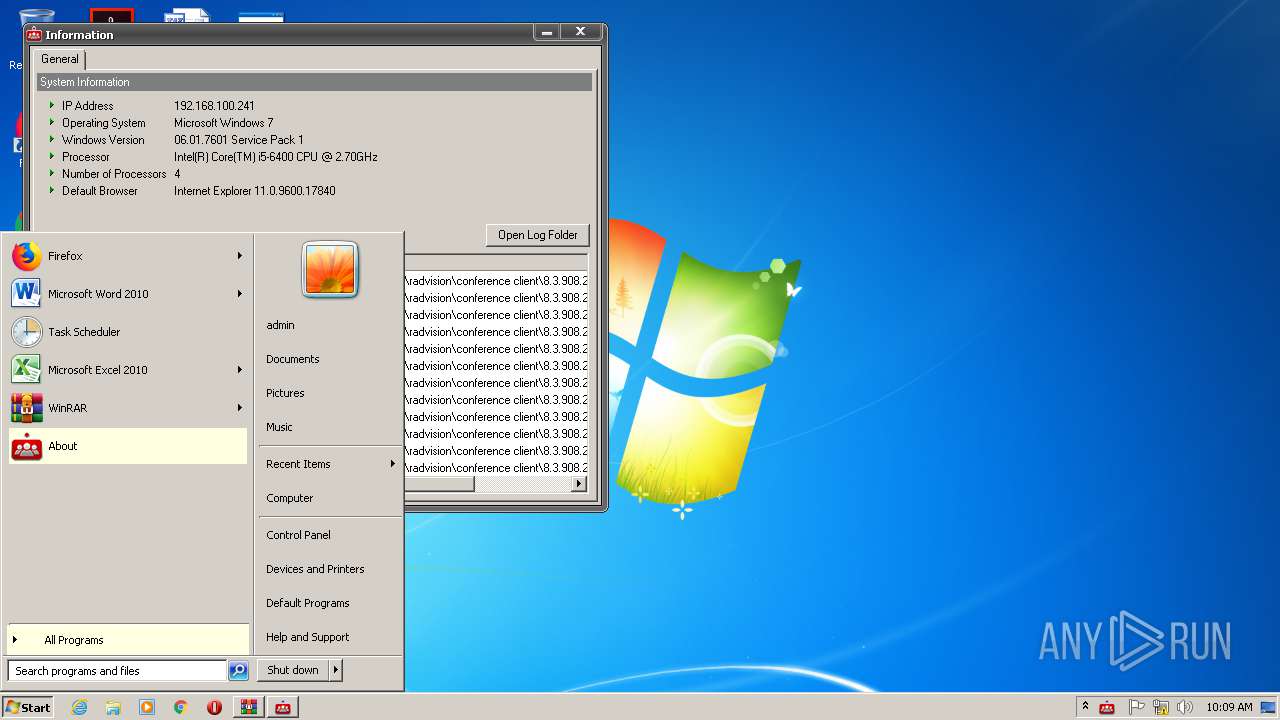Screen dimensions: 1280x720
Task: Expand Recent Items submenu
Action: [x=393, y=464]
